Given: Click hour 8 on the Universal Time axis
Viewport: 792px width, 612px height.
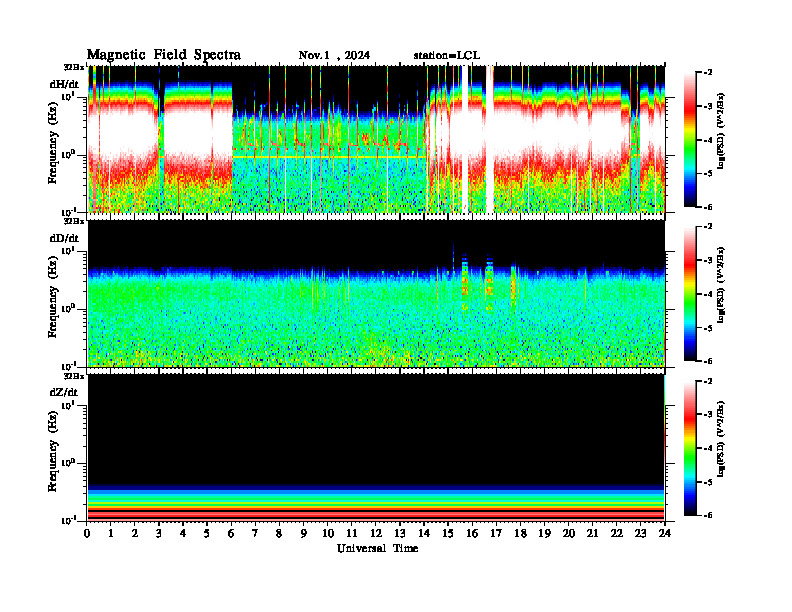Looking at the screenshot, I should point(279,533).
